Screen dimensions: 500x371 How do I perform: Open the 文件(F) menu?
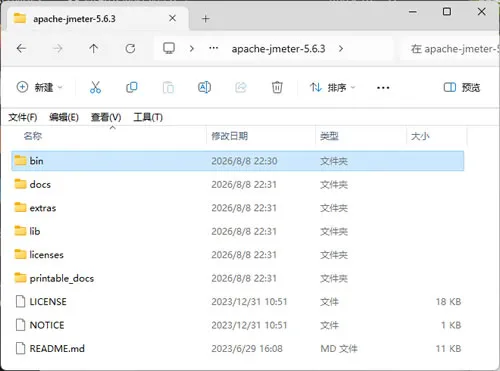tap(23, 117)
